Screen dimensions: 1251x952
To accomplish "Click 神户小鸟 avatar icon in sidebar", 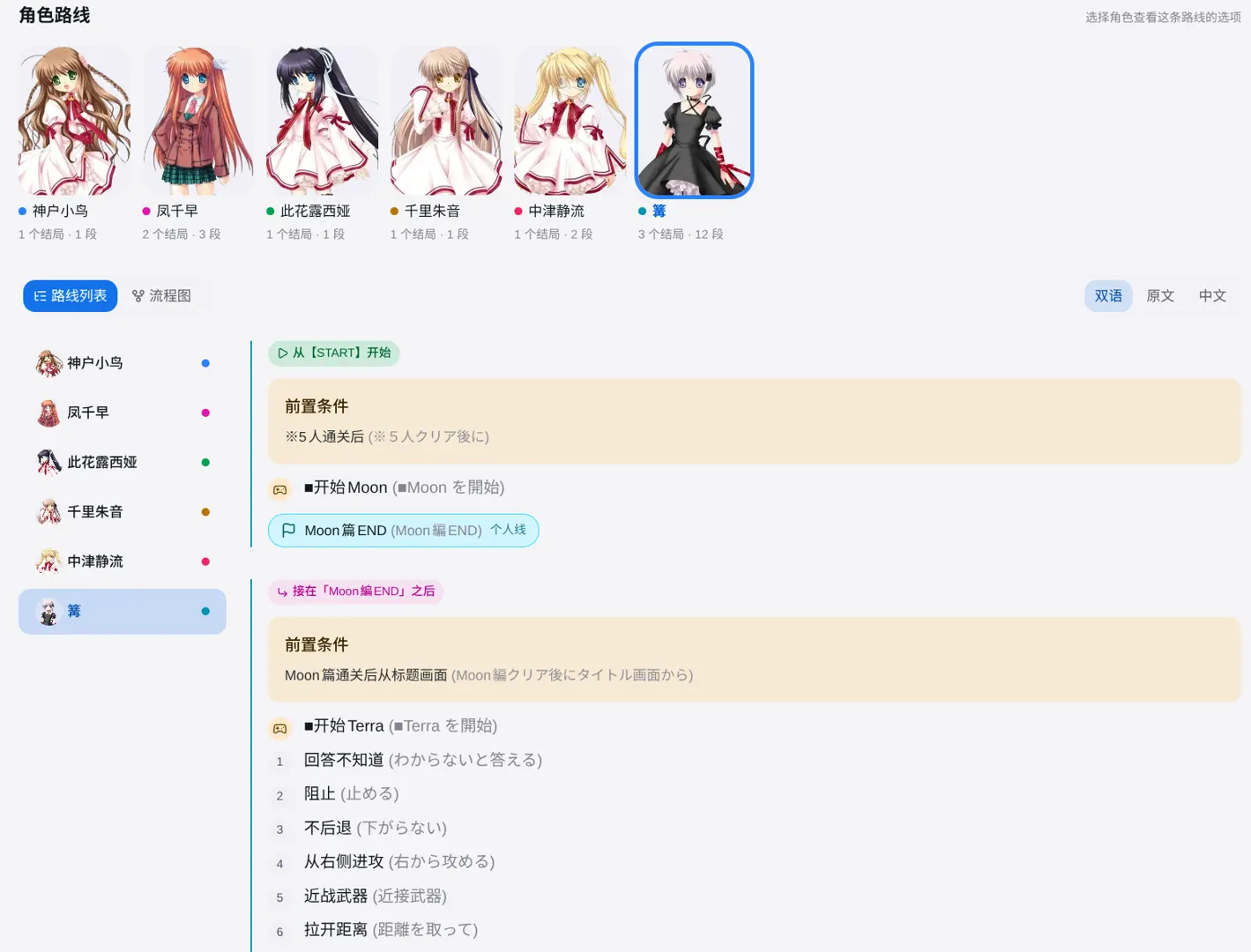I will pos(48,363).
